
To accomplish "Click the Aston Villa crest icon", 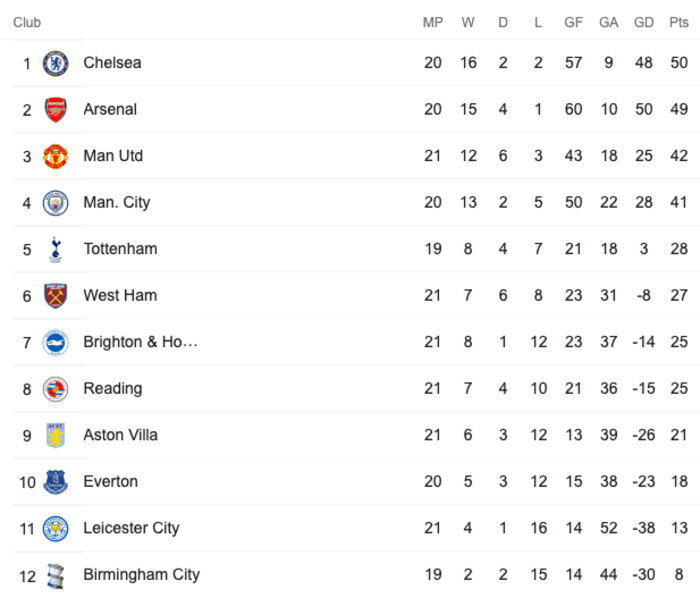I will (x=55, y=435).
